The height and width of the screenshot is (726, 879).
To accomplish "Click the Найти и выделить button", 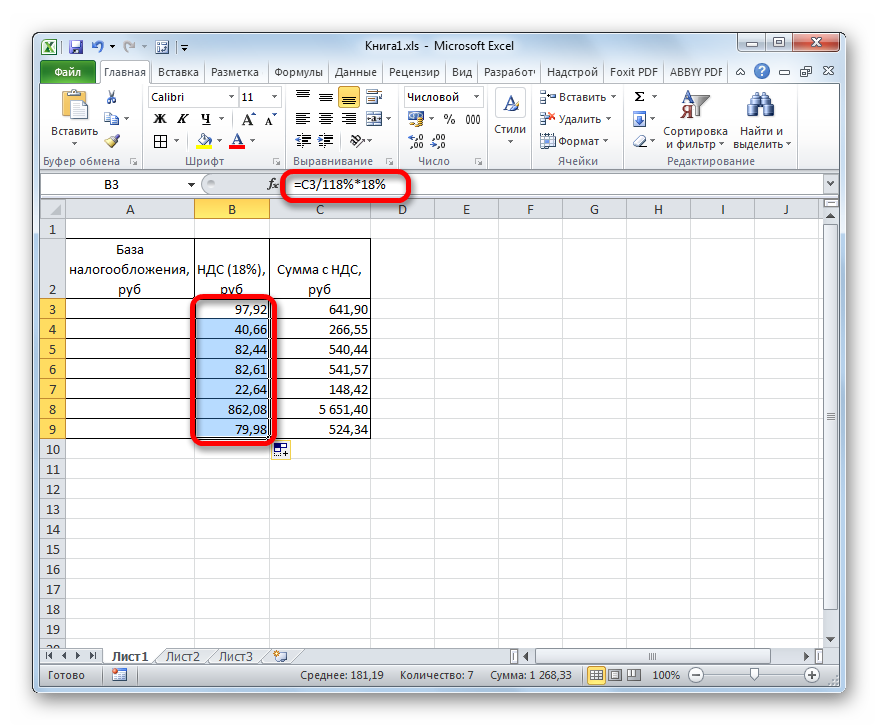I will [x=762, y=120].
